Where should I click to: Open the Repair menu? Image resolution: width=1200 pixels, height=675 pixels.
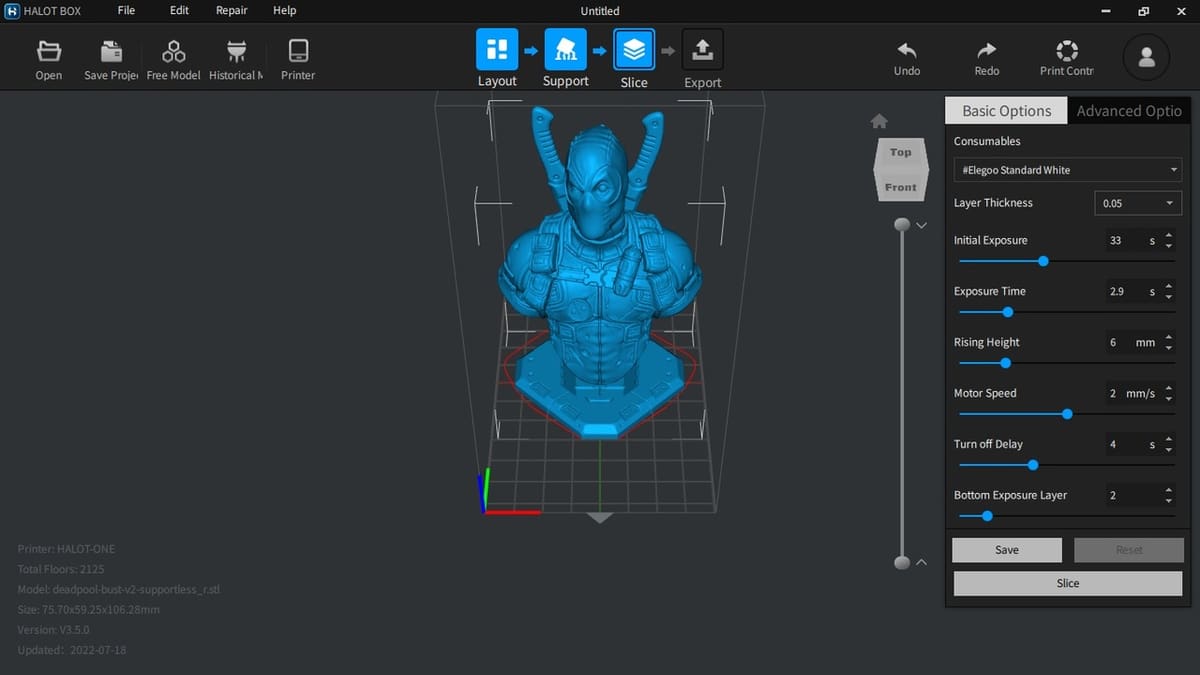(232, 10)
